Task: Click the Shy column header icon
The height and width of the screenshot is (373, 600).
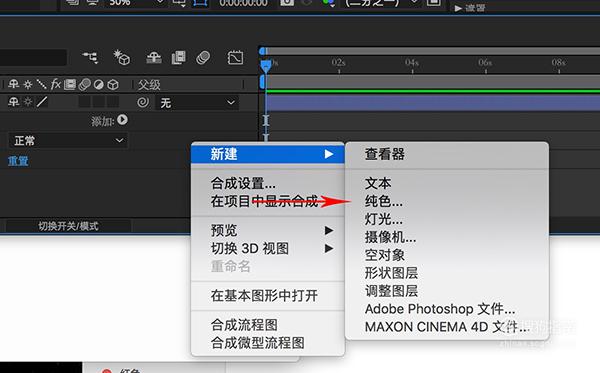Action: click(x=13, y=84)
